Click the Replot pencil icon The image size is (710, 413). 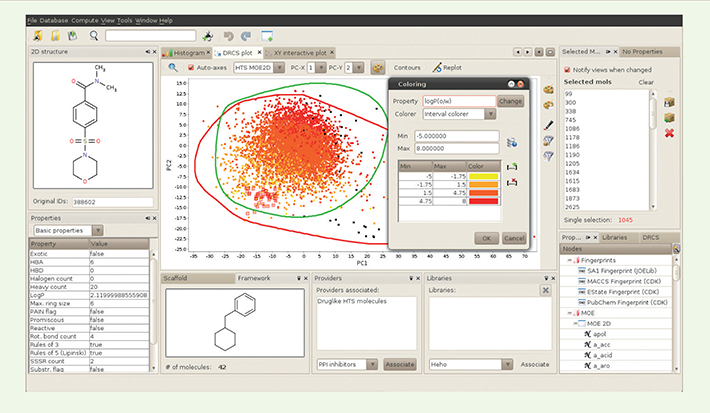[437, 67]
